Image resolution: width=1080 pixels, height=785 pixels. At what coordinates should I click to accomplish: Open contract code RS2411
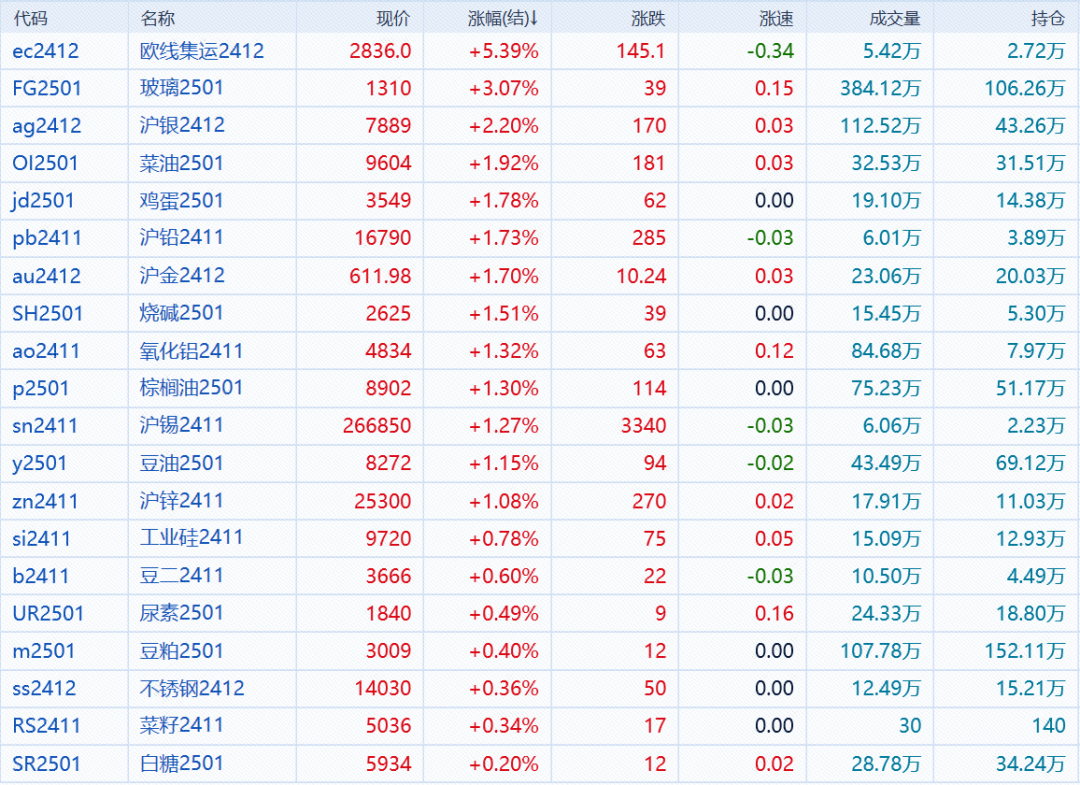[x=47, y=725]
